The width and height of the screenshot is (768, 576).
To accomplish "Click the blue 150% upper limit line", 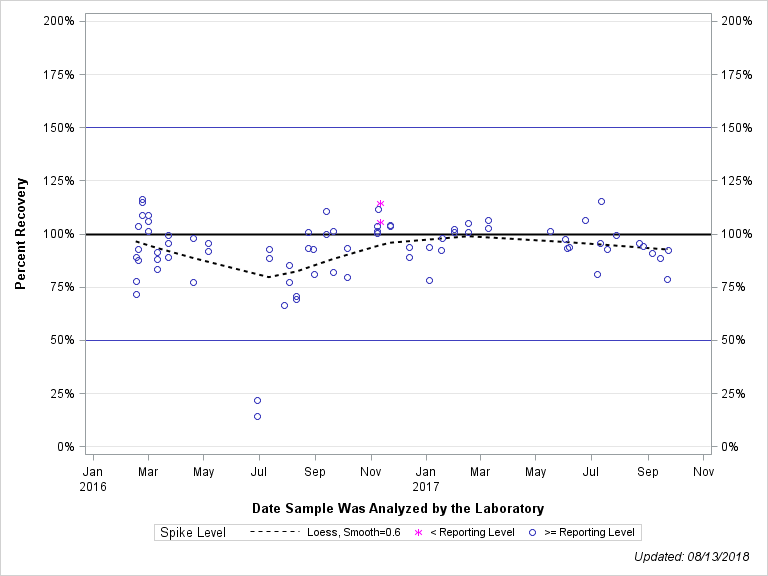I will [x=398, y=128].
